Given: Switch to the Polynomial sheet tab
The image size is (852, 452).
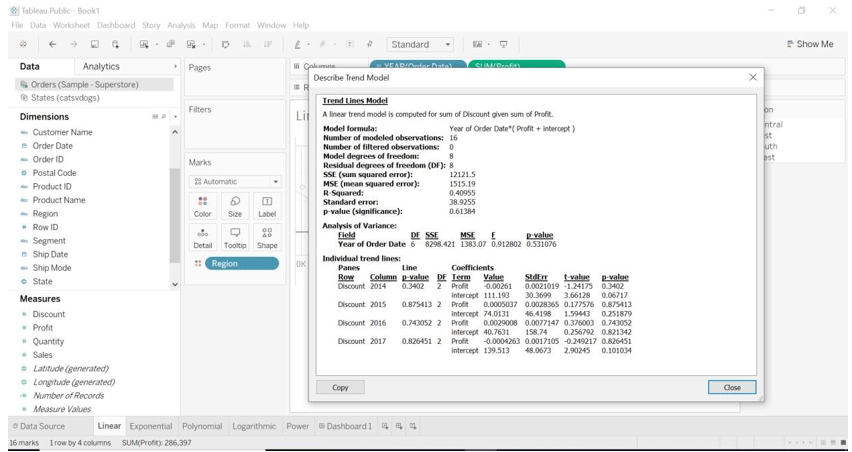Looking at the screenshot, I should coord(202,426).
